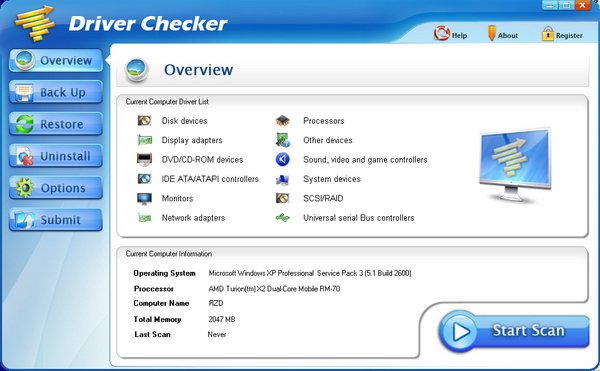Click the Sound controllers speaker icon
600x371 pixels.
point(283,159)
